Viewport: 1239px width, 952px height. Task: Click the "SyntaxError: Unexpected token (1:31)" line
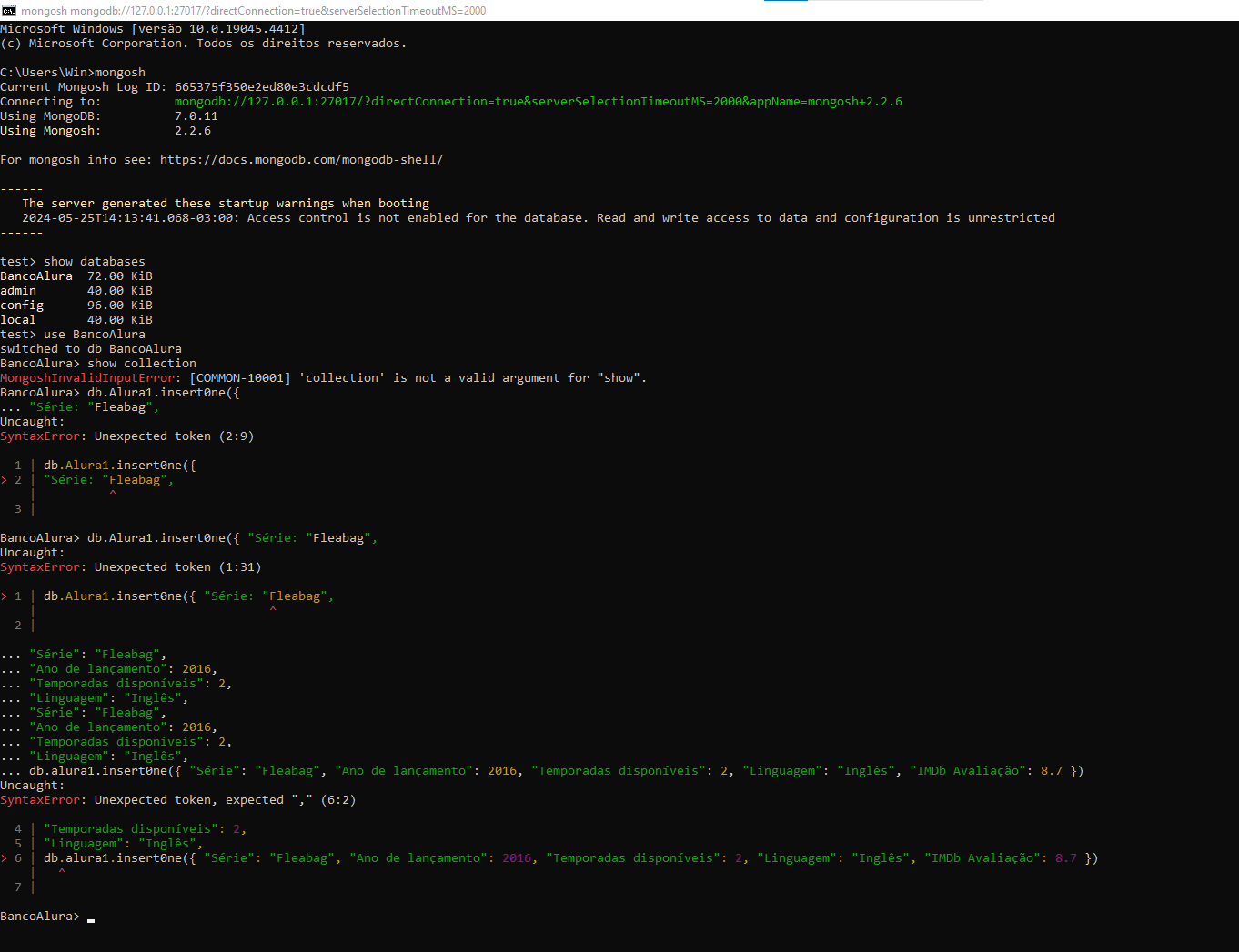coord(131,567)
